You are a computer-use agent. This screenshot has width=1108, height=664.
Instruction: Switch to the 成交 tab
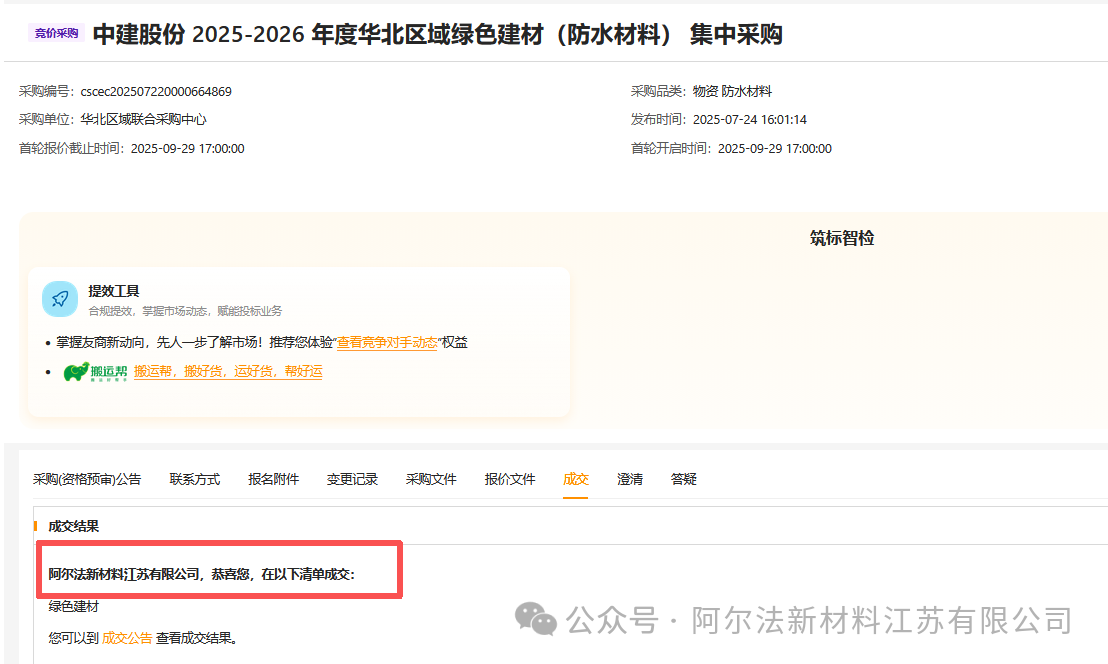pos(576,480)
